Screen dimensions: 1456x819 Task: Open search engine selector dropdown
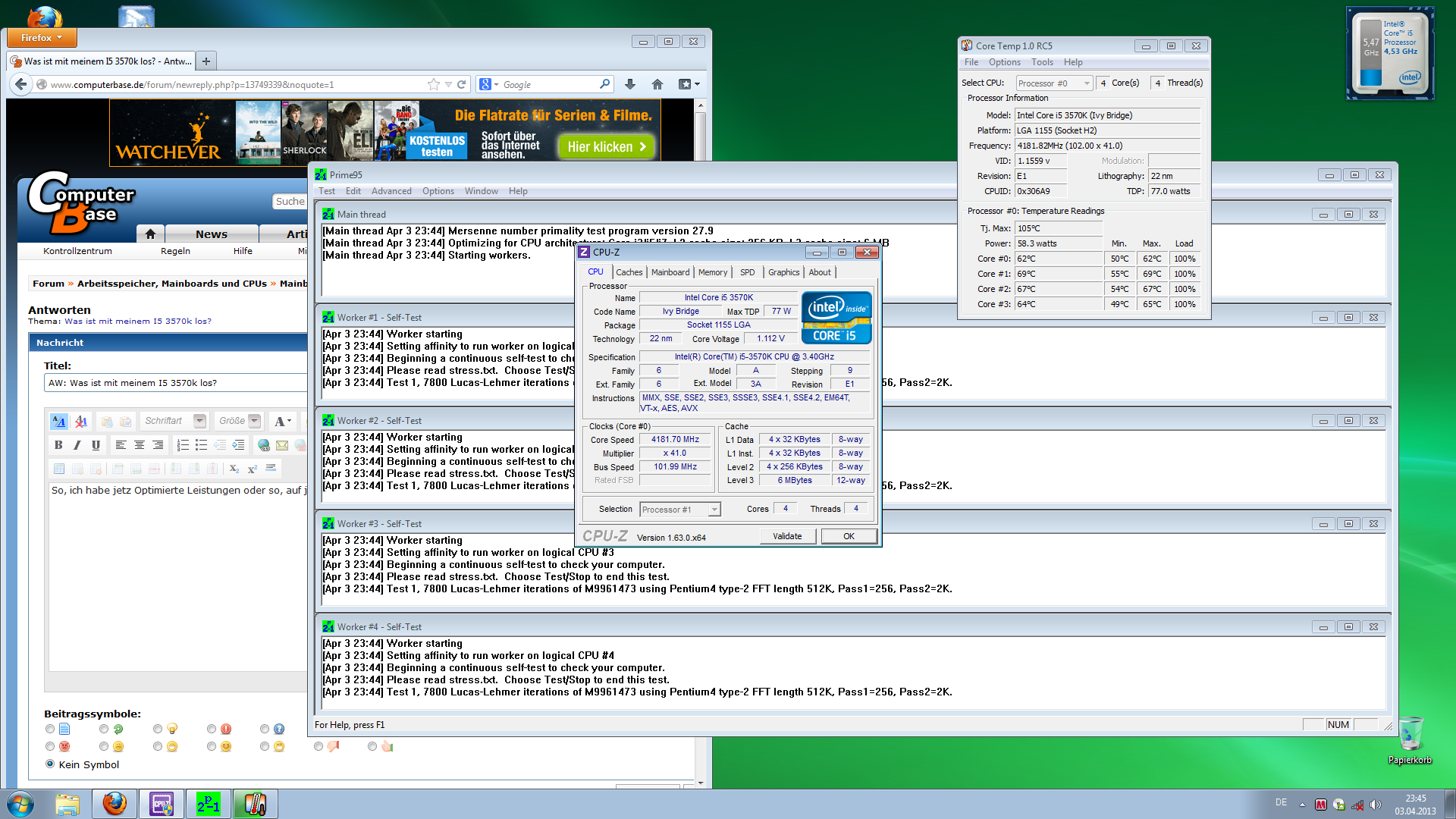488,84
